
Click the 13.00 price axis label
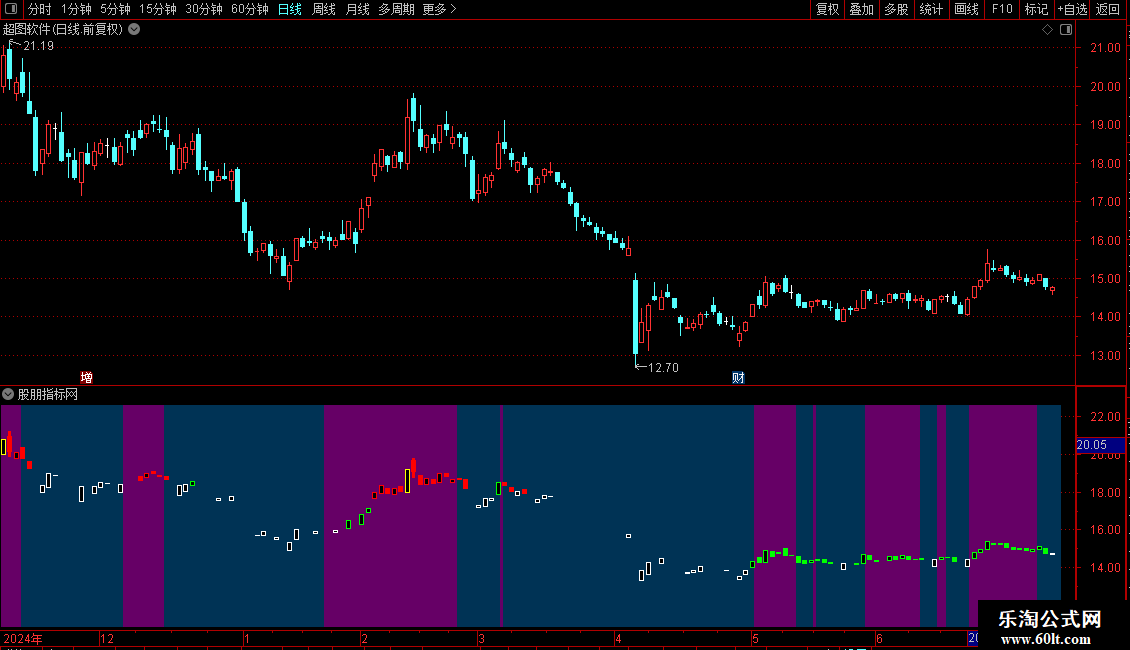tap(1105, 355)
